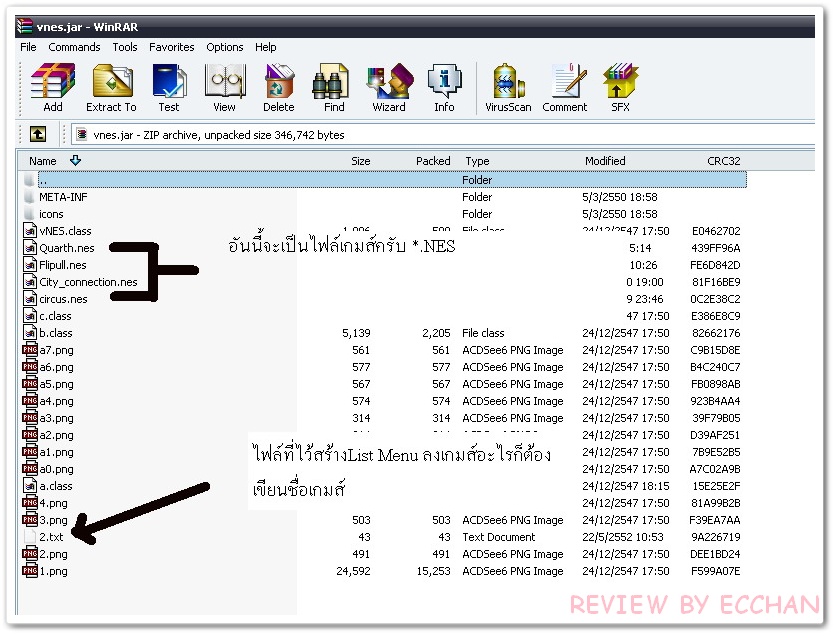Click the a7.png PNG file icon
Screen dimensions: 836x636
click(x=30, y=350)
